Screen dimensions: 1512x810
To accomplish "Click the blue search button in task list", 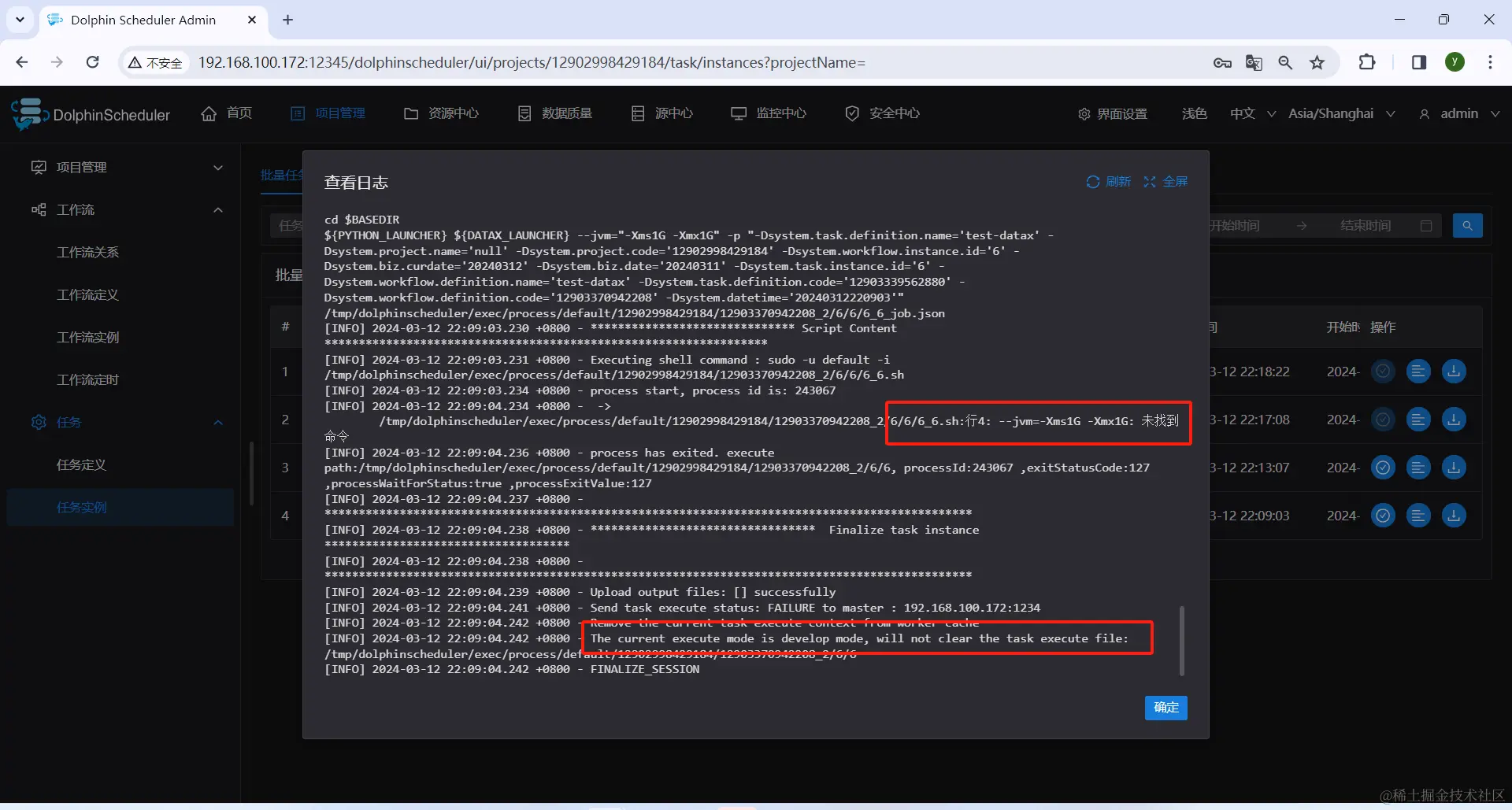I will 1467,226.
